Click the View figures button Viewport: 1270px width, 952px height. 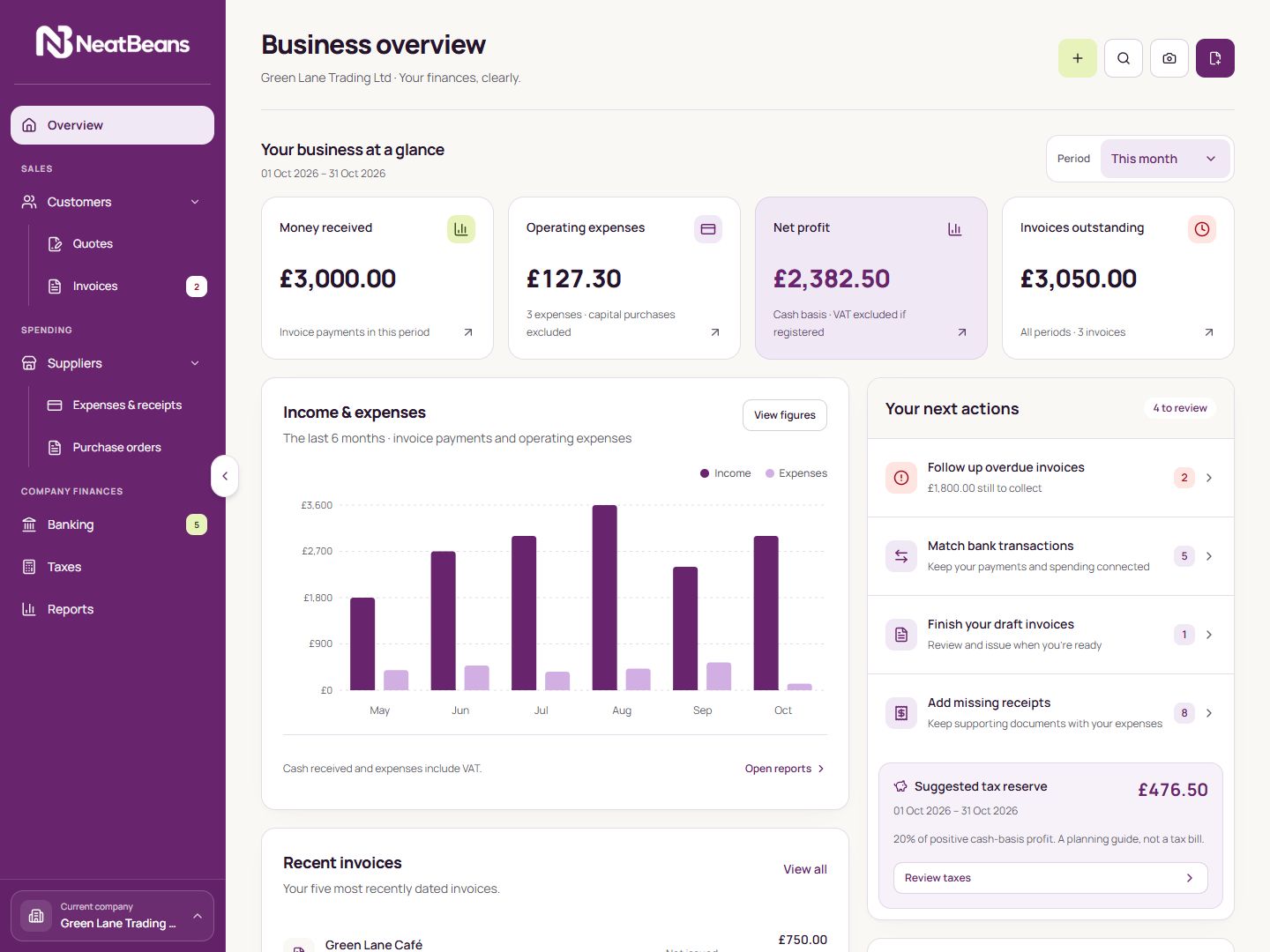coord(785,415)
